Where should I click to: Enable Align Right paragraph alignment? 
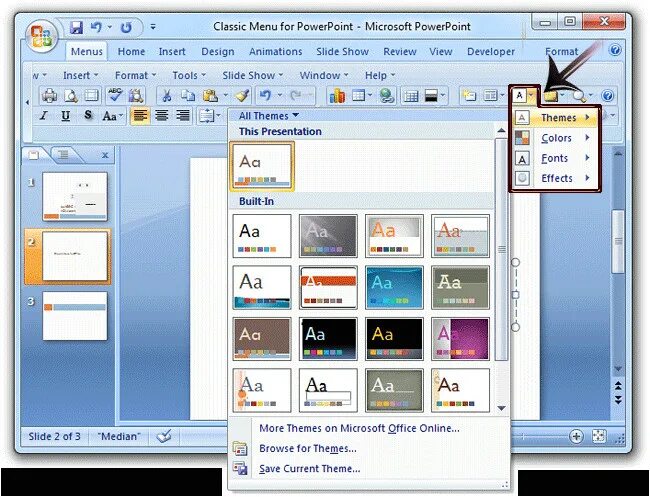183,116
